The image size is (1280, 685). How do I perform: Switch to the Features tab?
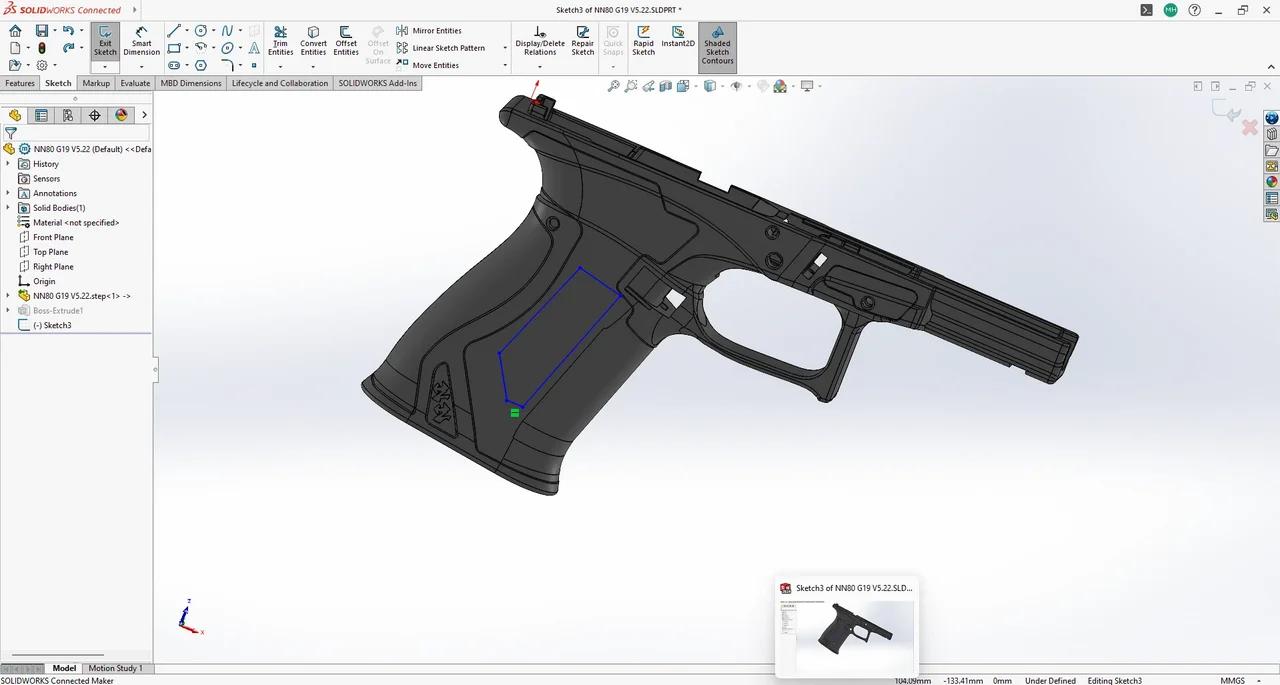(19, 83)
